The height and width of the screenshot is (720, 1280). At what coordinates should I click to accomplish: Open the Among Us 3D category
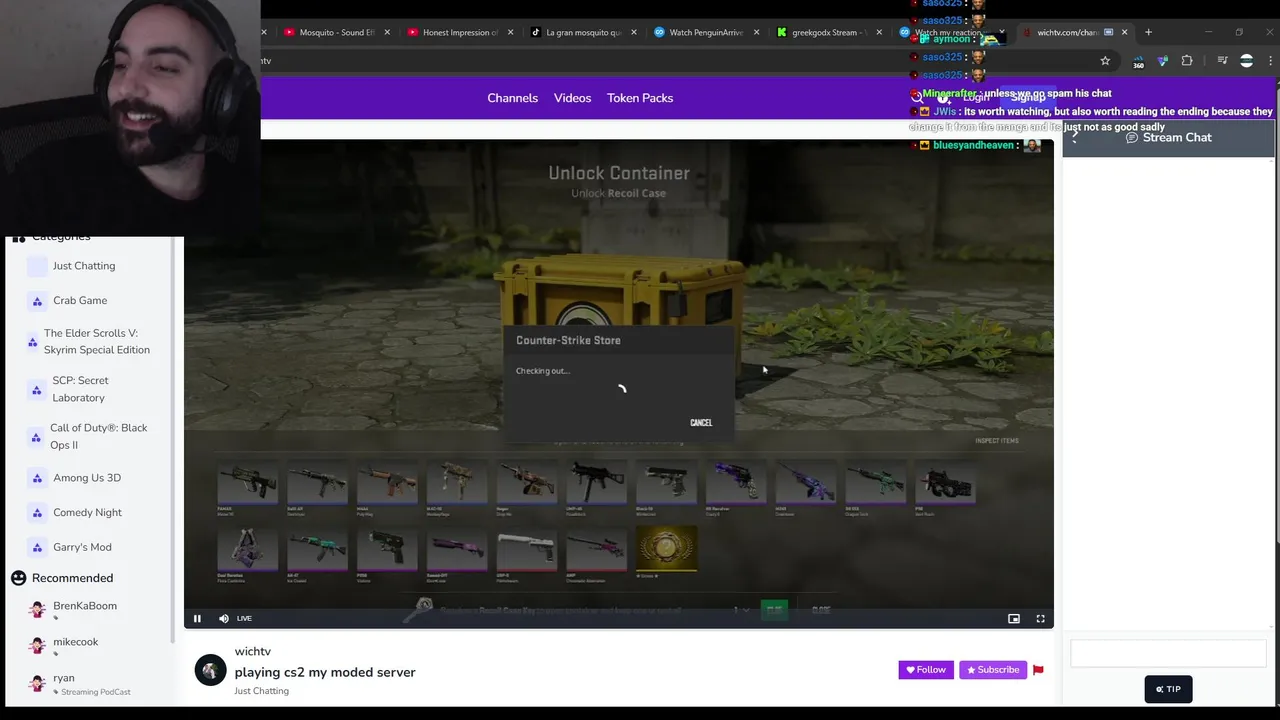click(87, 478)
